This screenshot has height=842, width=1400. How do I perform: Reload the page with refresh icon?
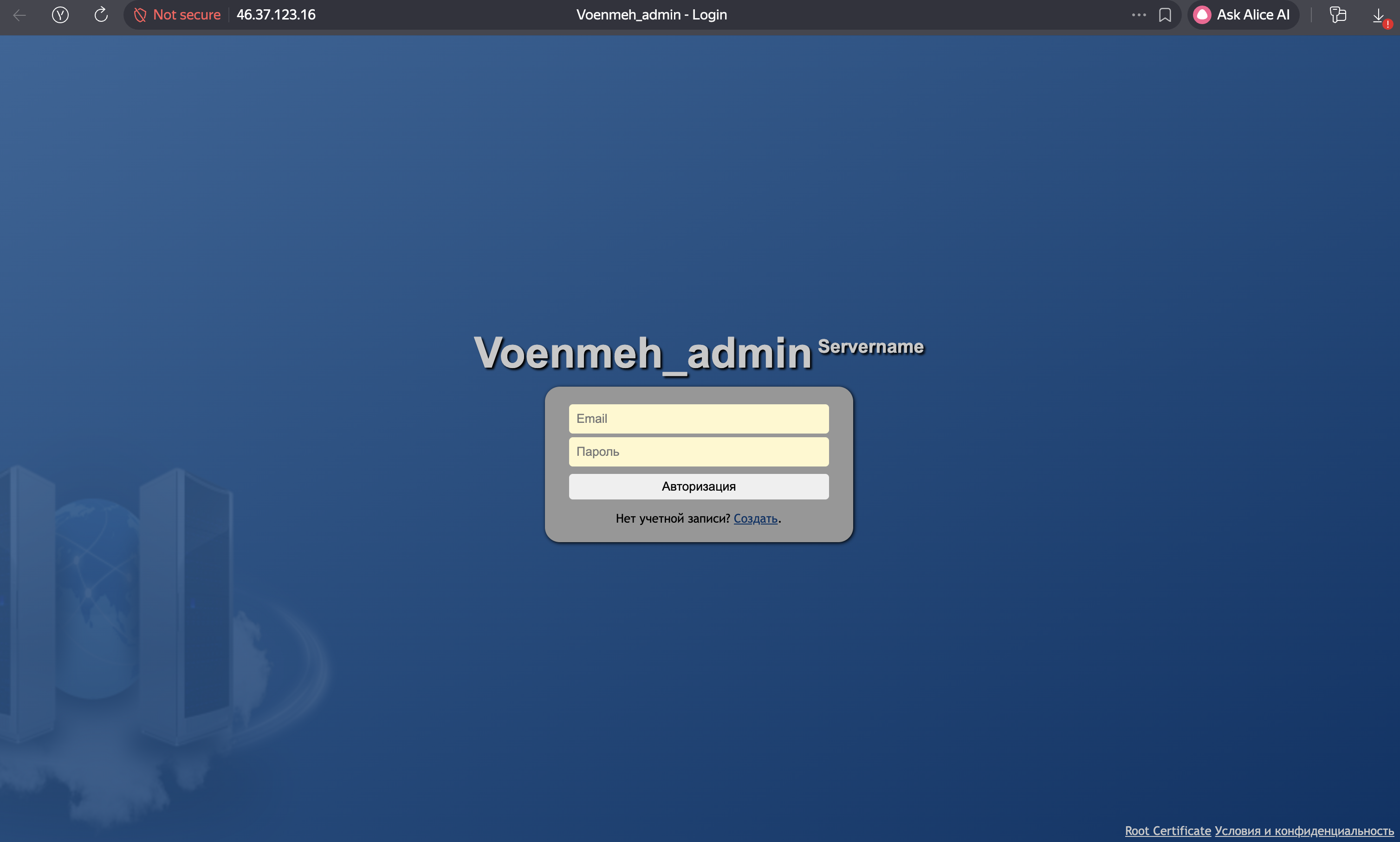(101, 15)
